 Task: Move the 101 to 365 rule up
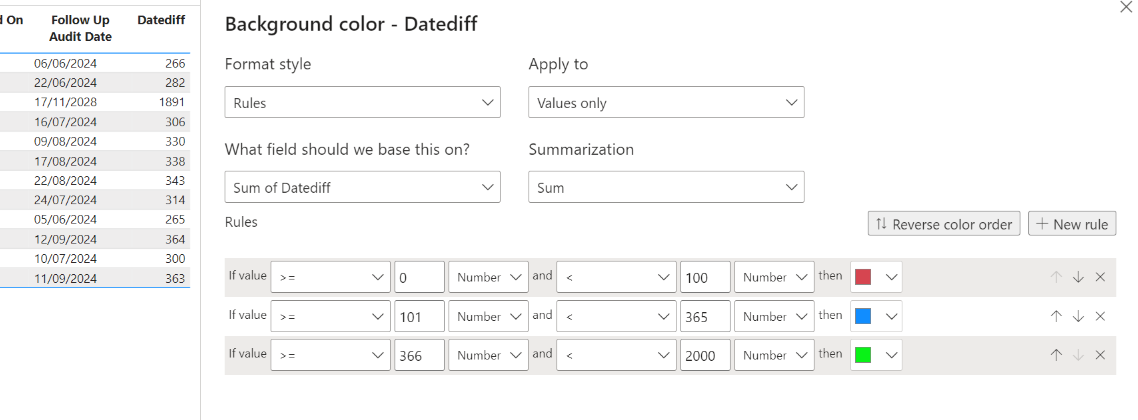1057,316
